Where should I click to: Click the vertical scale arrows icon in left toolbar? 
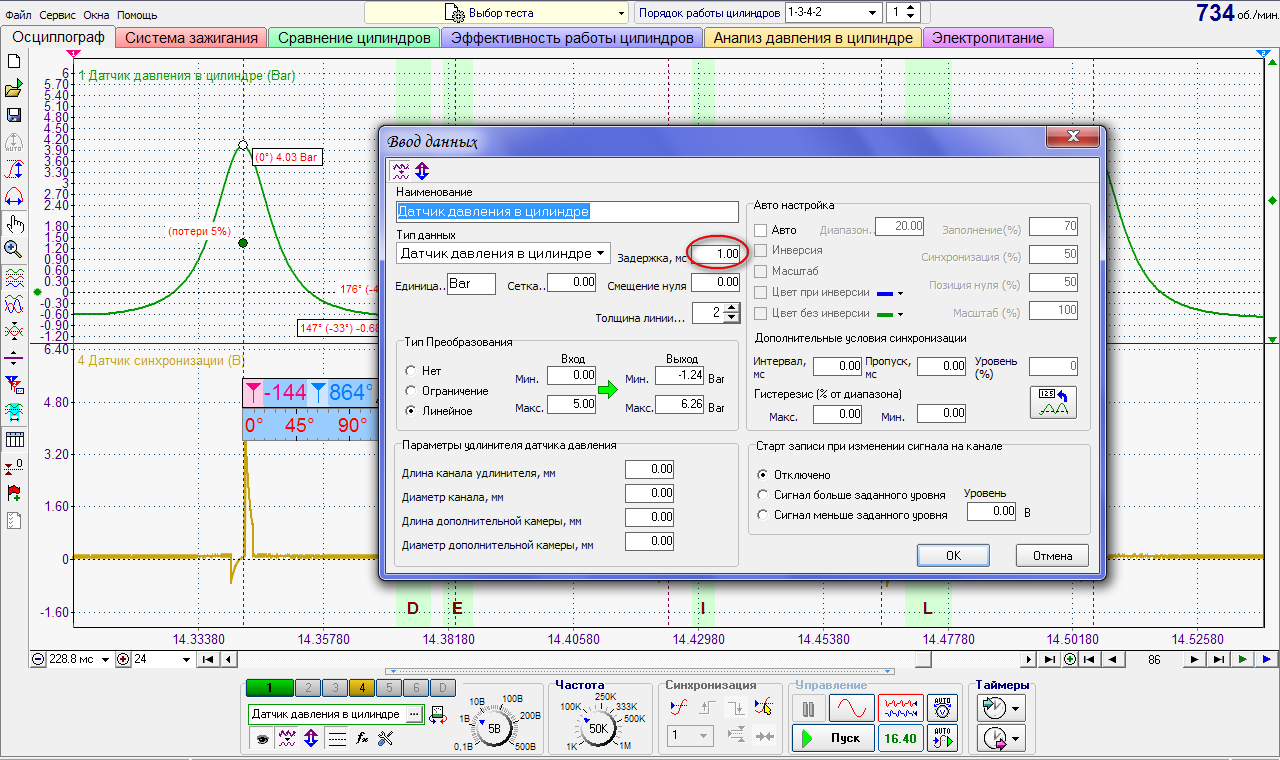(14, 168)
